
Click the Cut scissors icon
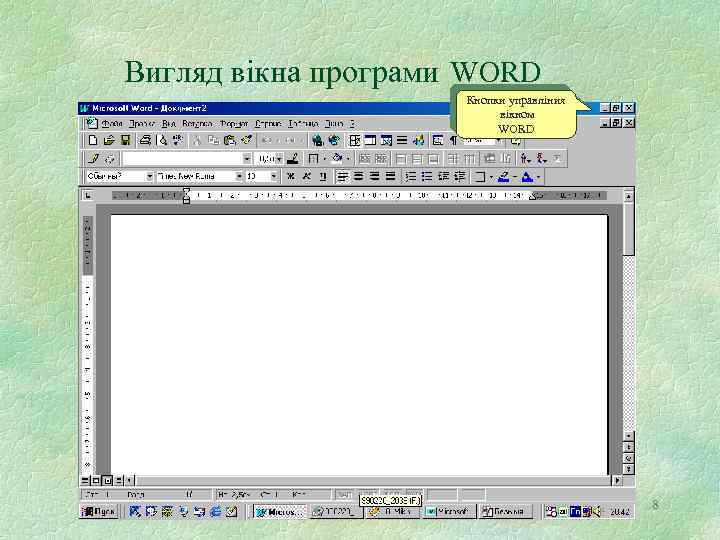coord(197,140)
